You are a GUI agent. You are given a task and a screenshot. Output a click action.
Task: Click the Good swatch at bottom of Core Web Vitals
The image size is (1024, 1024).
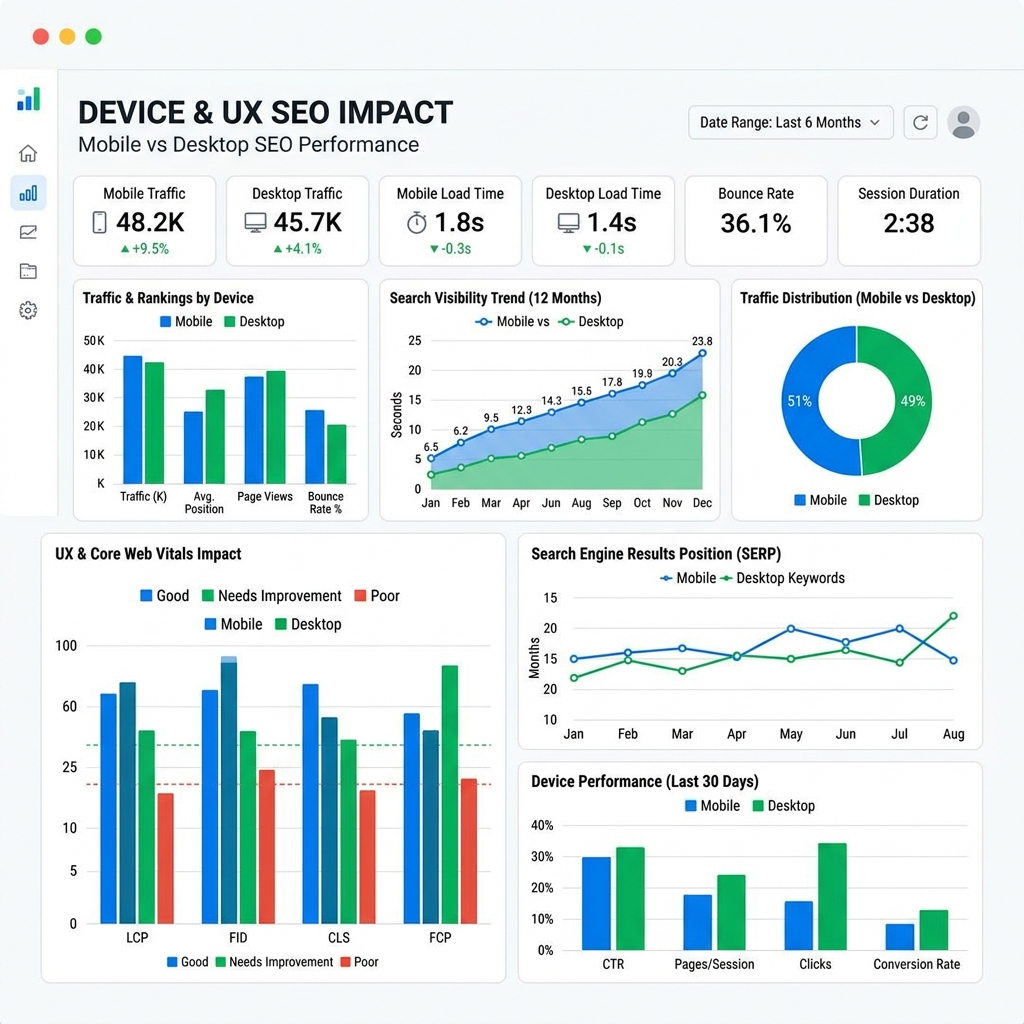172,962
